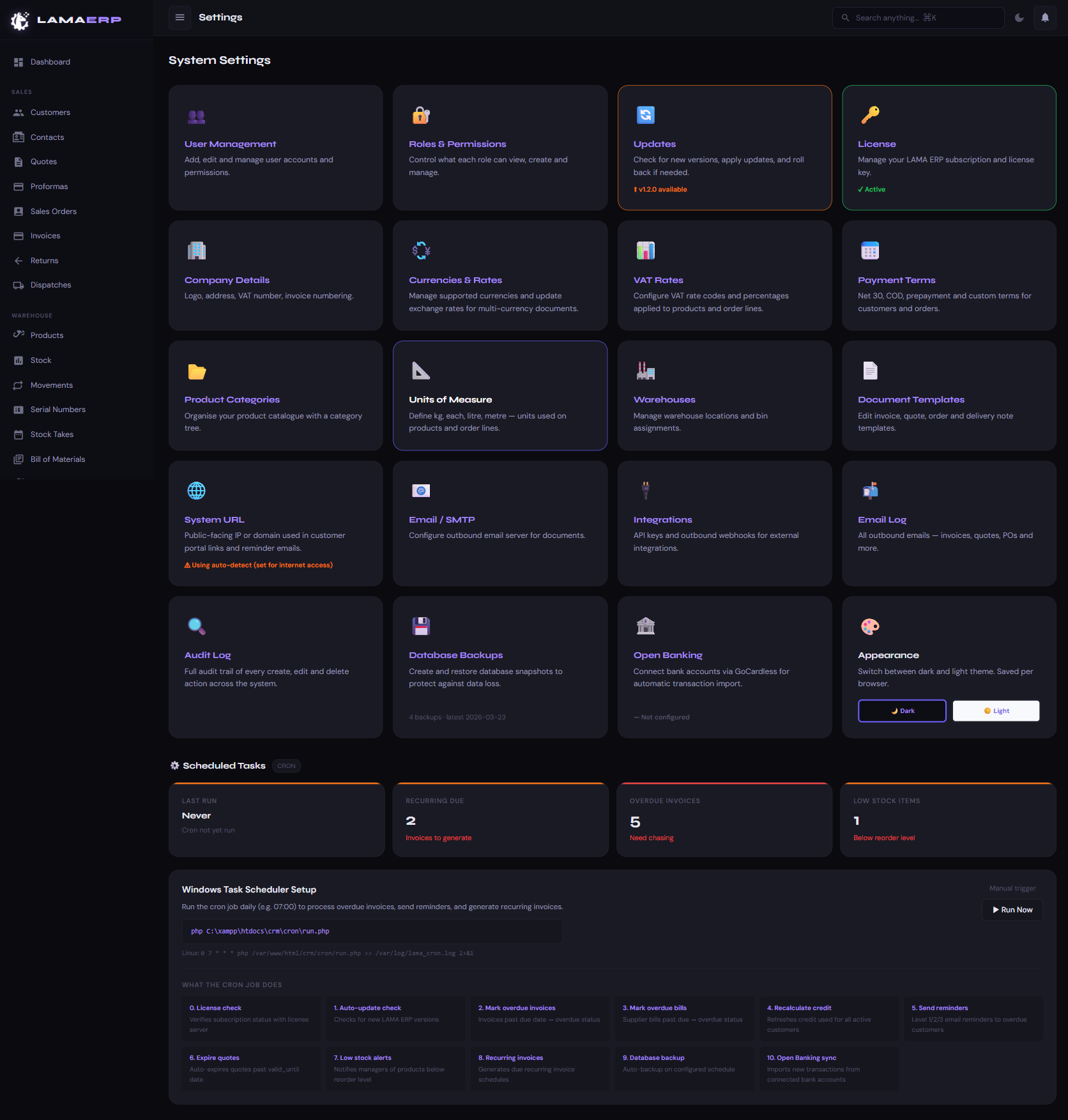
Task: Open Email / SMTP settings card
Action: click(x=441, y=519)
